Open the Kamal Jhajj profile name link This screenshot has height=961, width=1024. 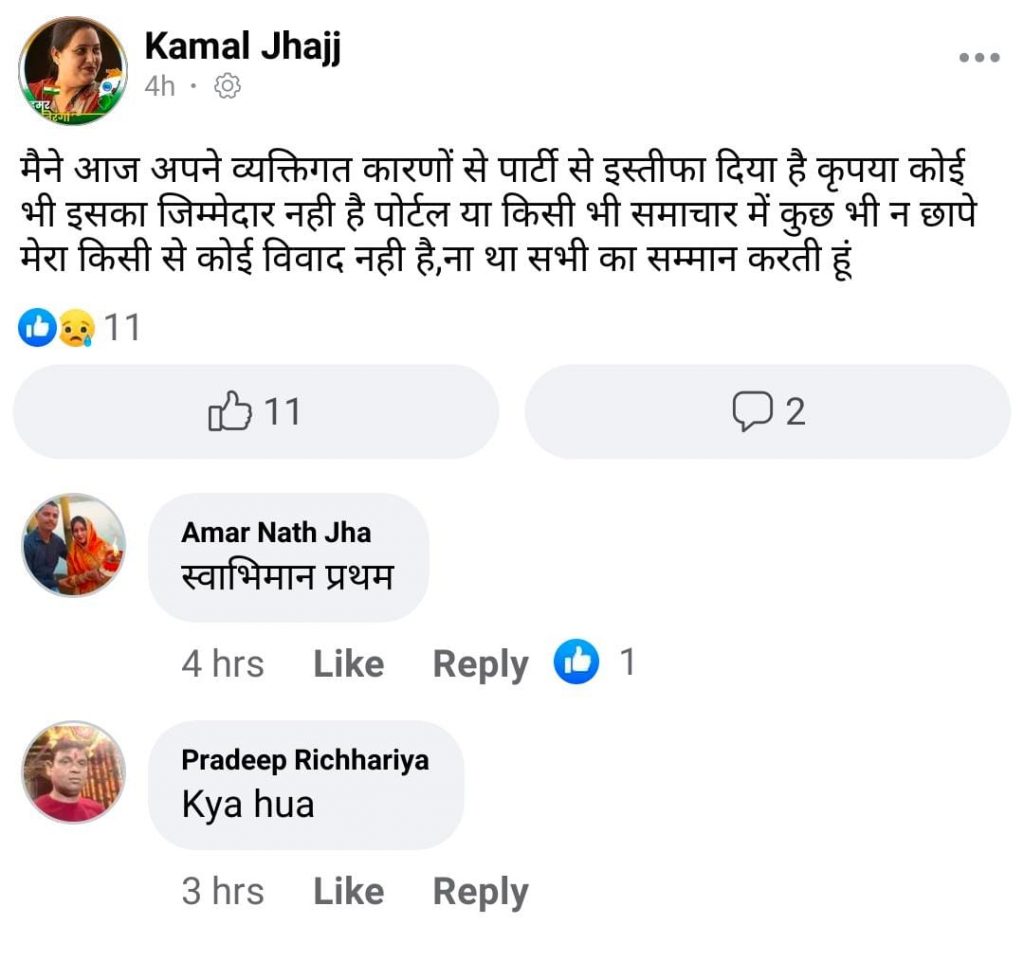[243, 47]
